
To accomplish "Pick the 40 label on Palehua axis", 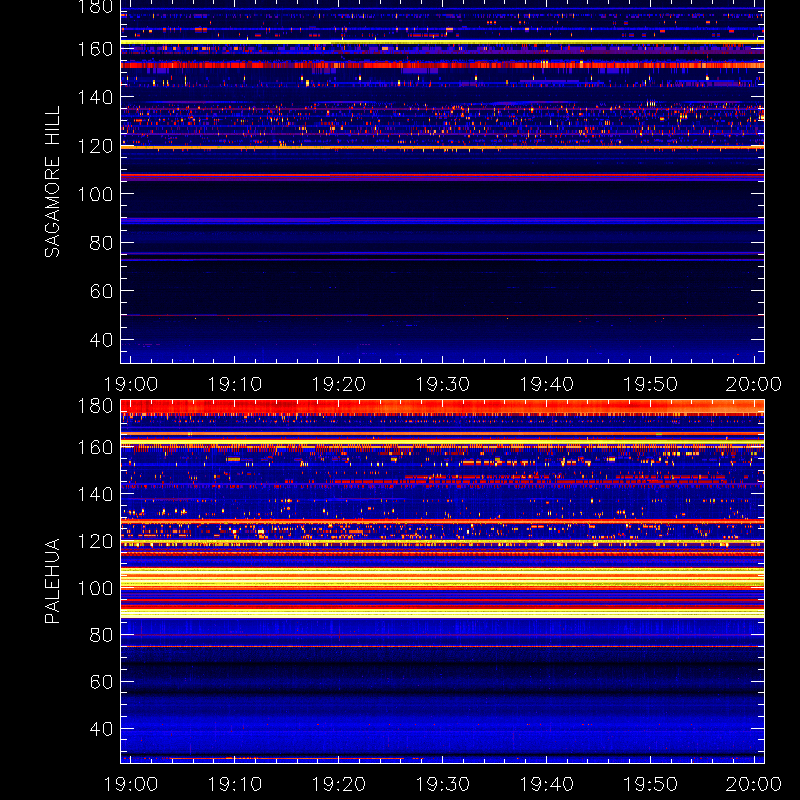I will coord(101,729).
